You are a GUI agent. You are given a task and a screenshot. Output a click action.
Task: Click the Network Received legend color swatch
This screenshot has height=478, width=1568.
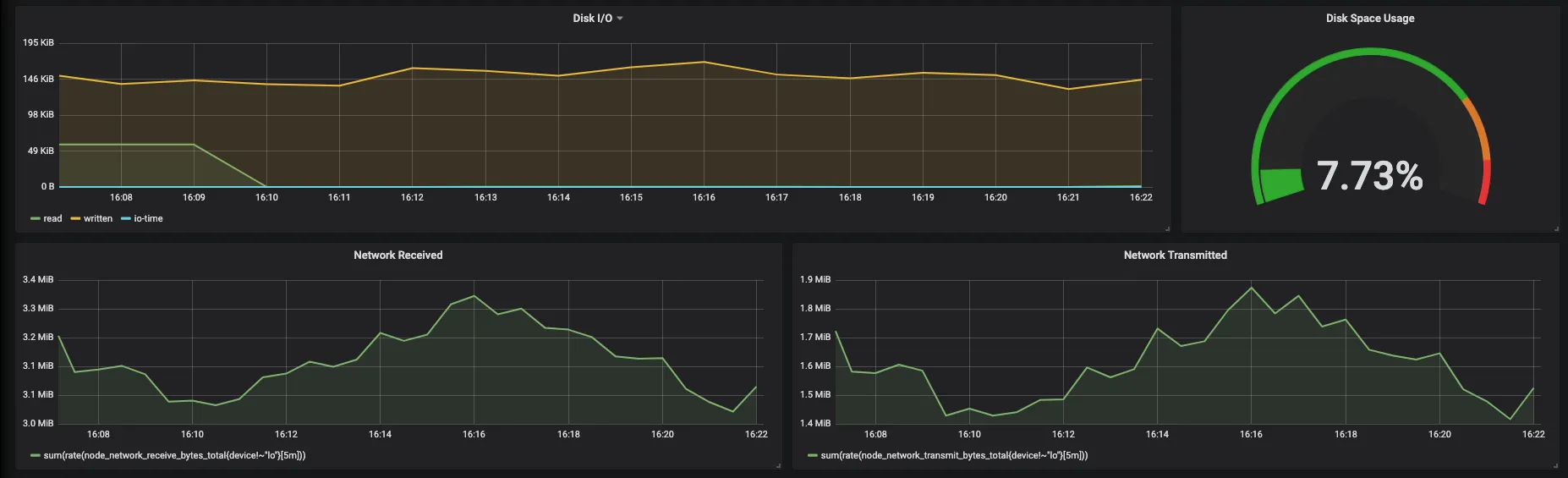(x=36, y=456)
